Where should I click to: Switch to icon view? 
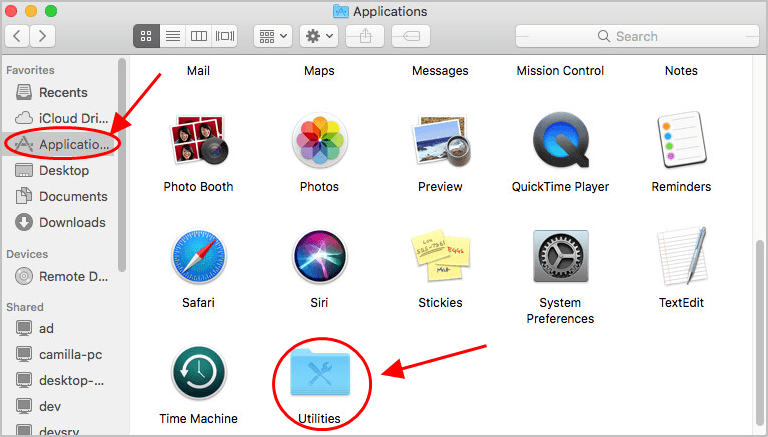point(146,36)
